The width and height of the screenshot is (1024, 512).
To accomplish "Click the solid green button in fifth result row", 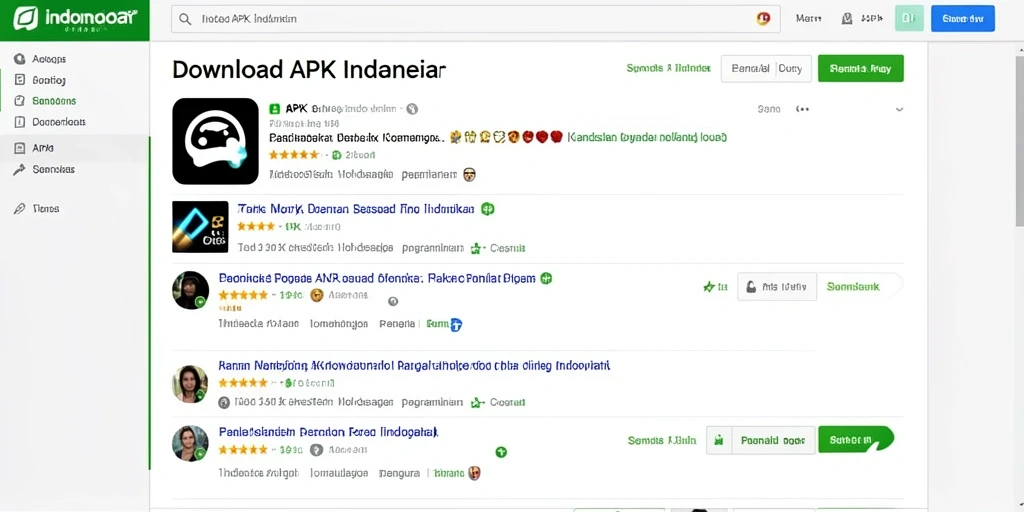I will 856,440.
